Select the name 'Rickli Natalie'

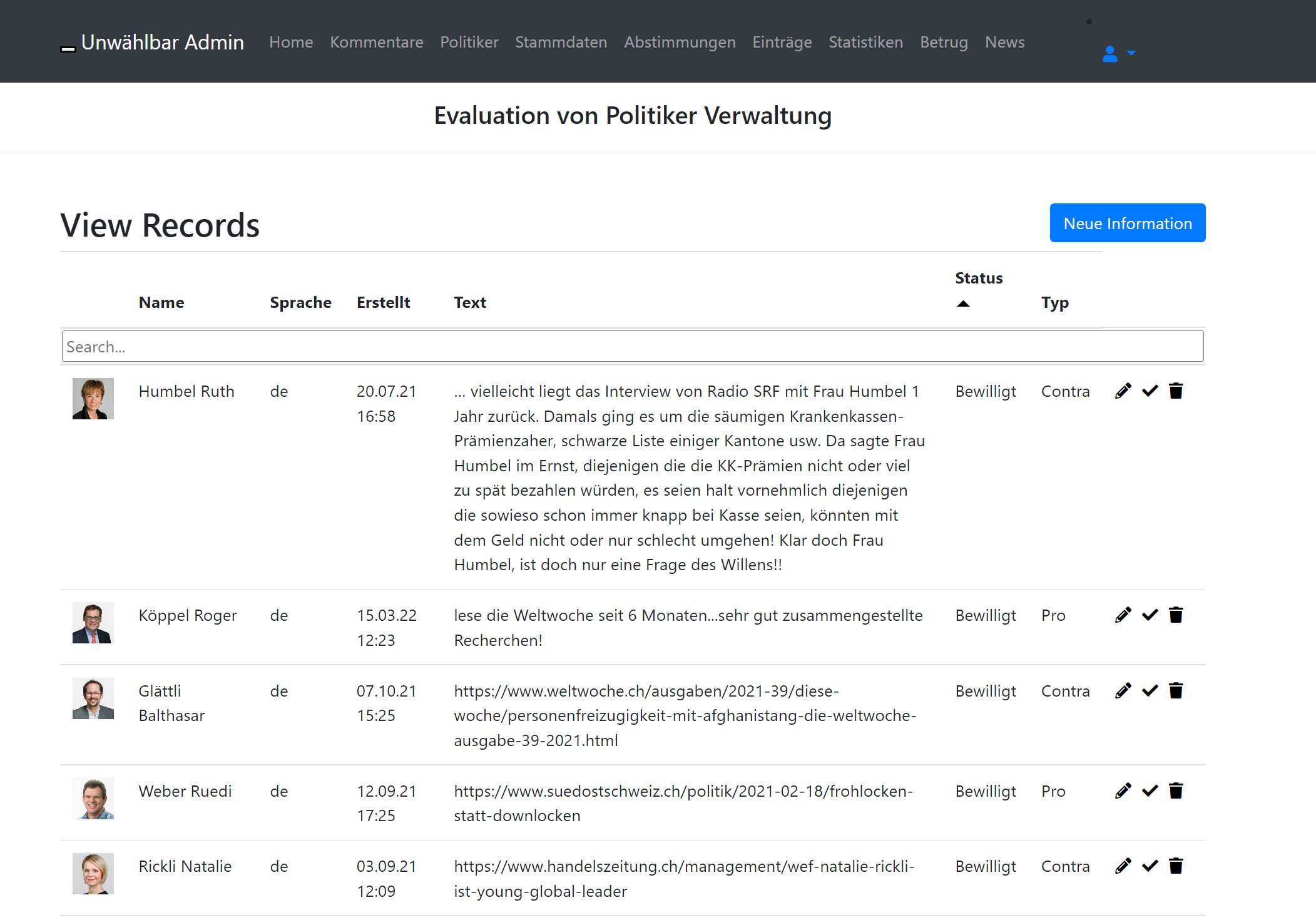point(185,866)
